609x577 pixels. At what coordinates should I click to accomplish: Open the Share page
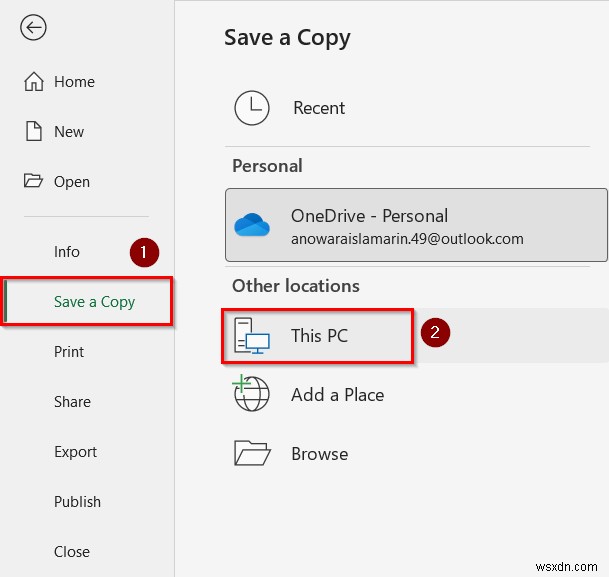coord(72,402)
